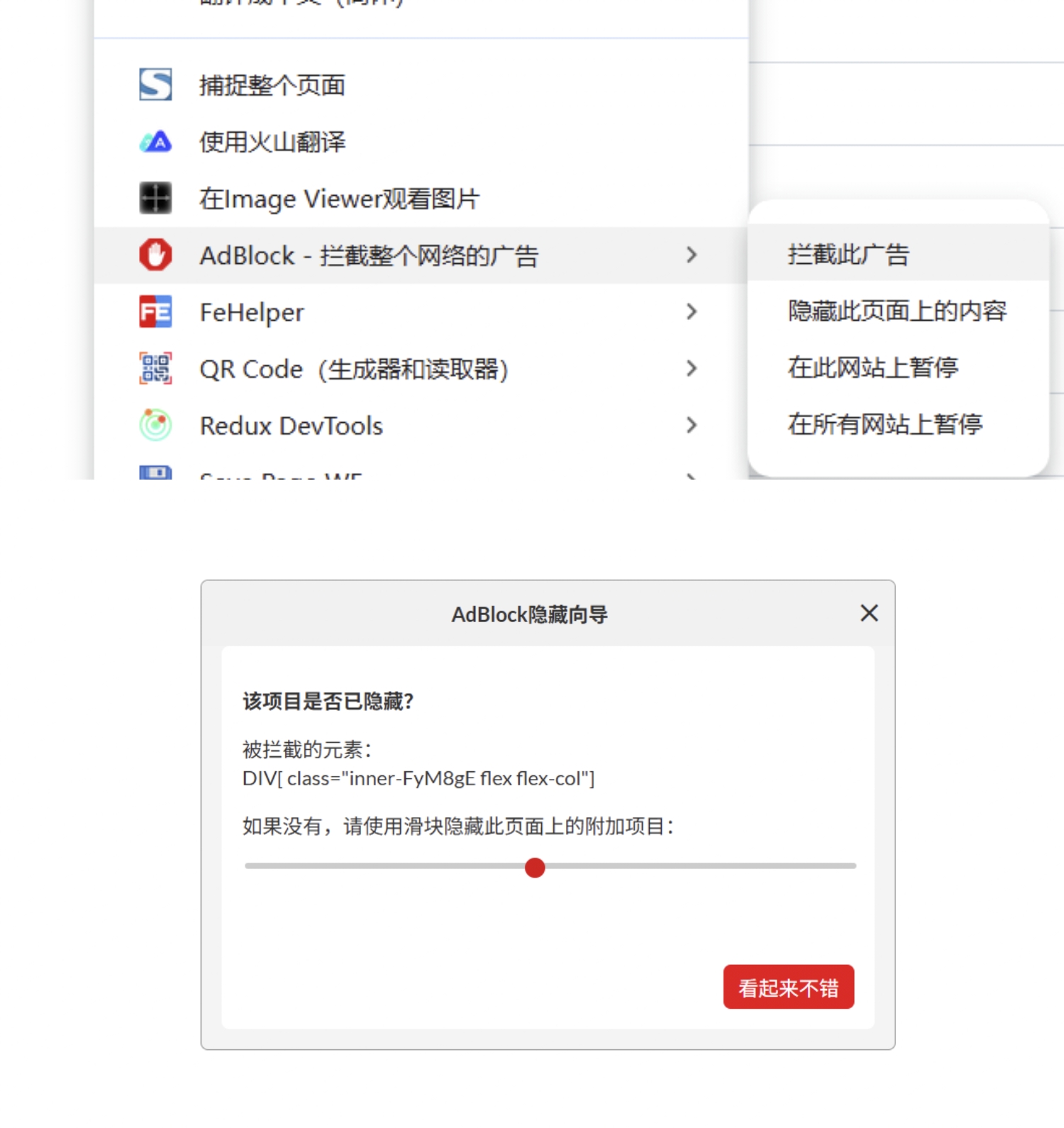Click the green Redux DevTools icon
The image size is (1064, 1128).
pyautogui.click(x=155, y=425)
